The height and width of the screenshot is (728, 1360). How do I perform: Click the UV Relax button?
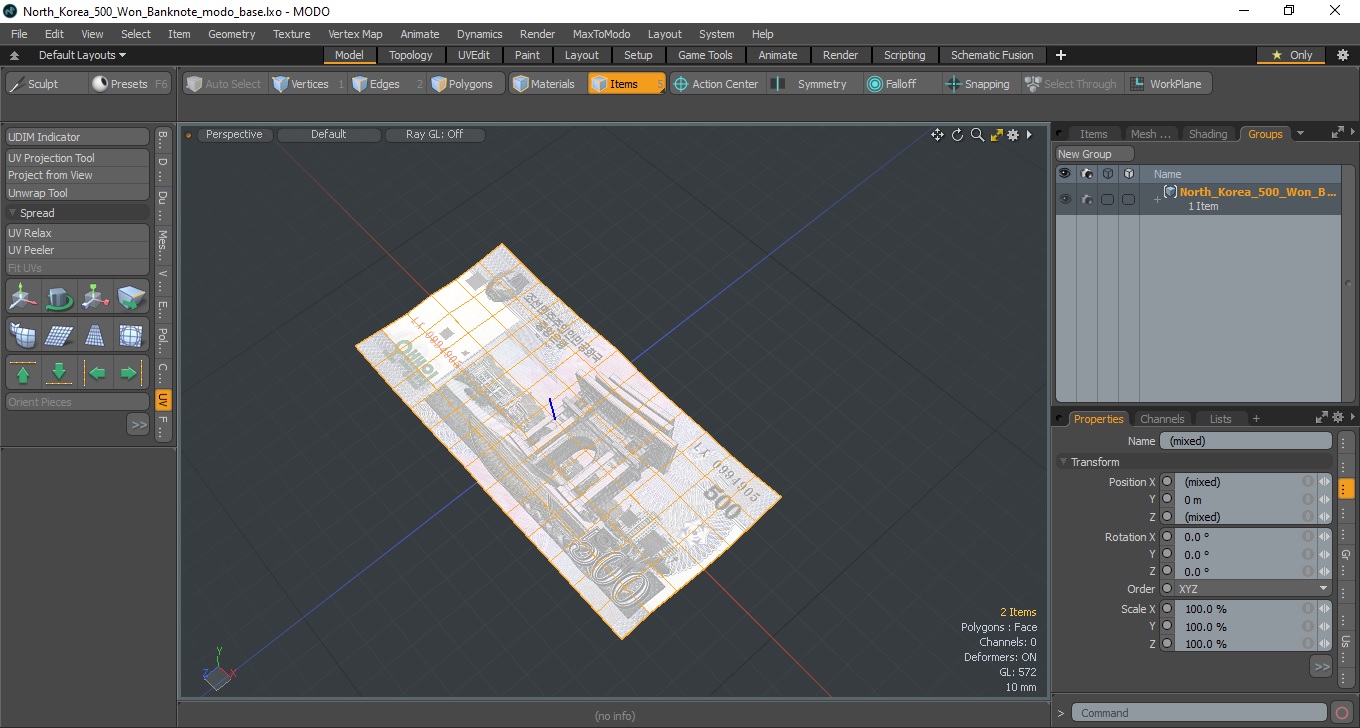point(78,233)
